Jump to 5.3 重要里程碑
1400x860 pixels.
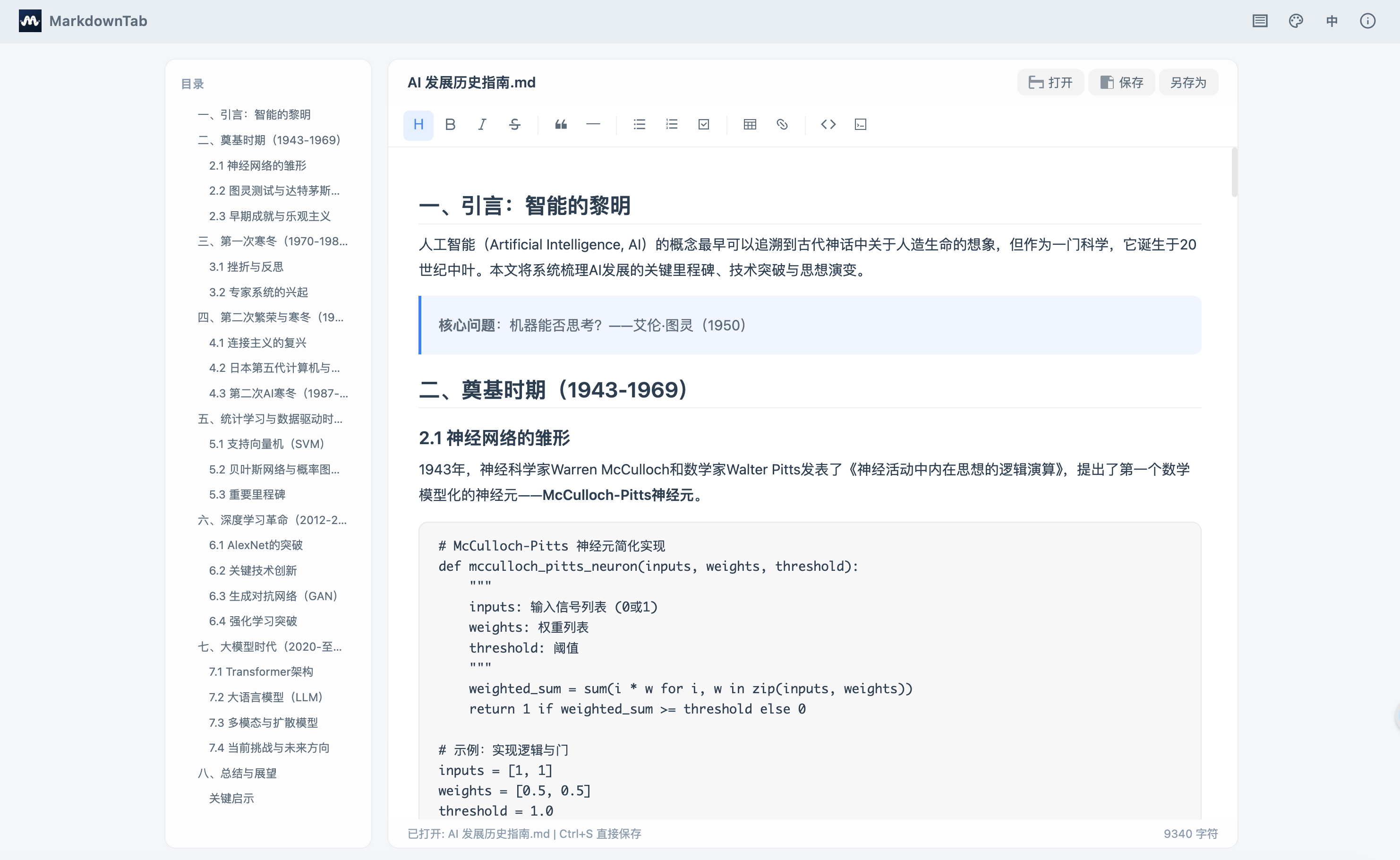[247, 495]
